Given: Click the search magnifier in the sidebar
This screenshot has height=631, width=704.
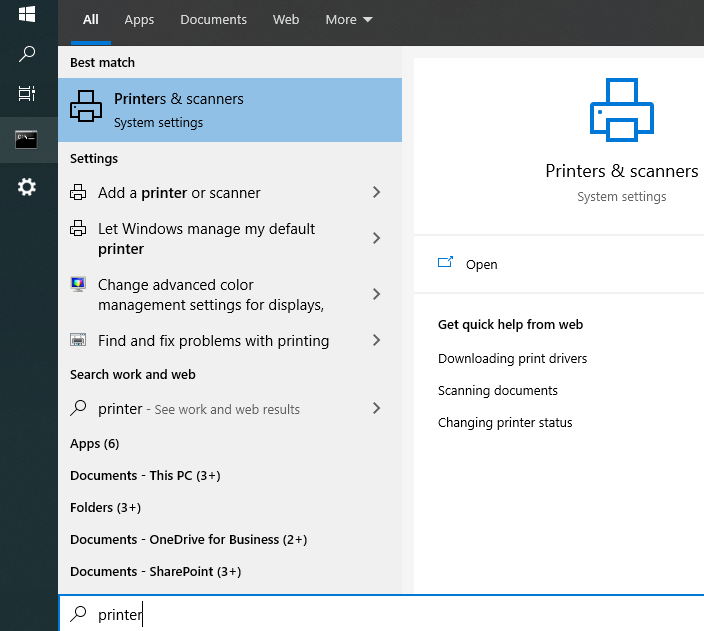Looking at the screenshot, I should (27, 54).
